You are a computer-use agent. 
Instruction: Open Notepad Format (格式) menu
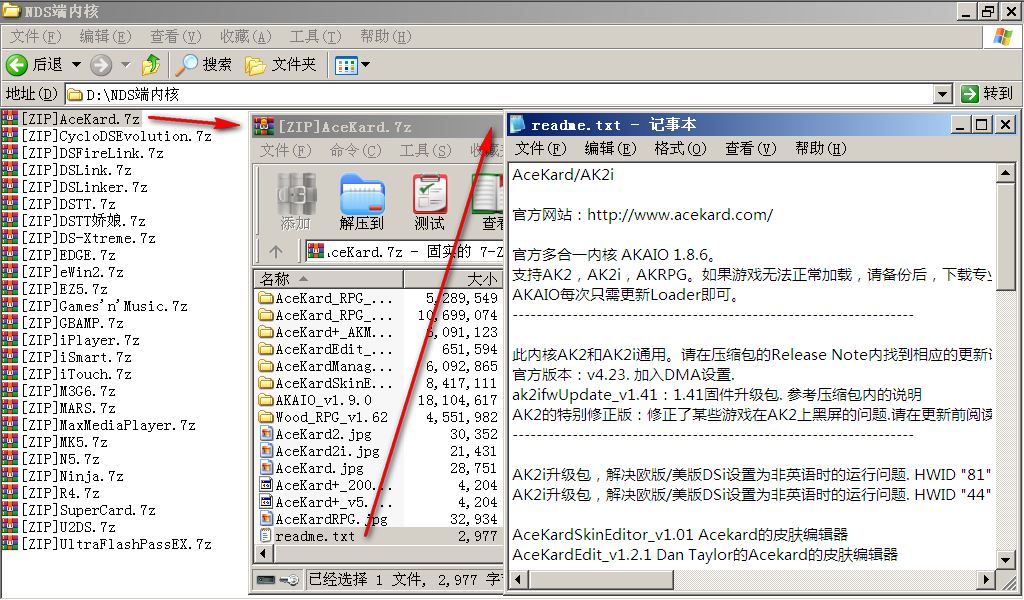680,148
